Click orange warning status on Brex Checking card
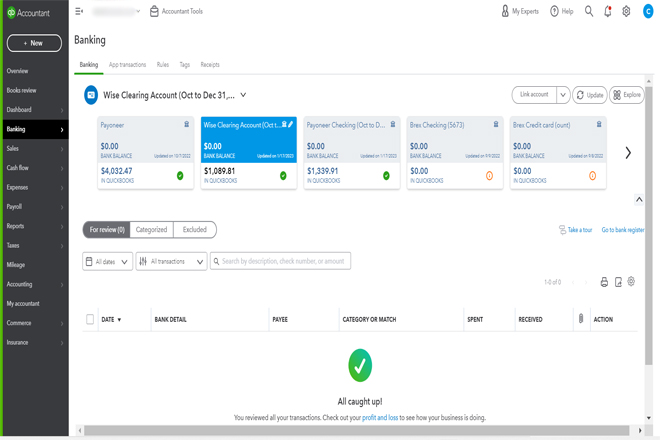660x440 pixels. (490, 176)
